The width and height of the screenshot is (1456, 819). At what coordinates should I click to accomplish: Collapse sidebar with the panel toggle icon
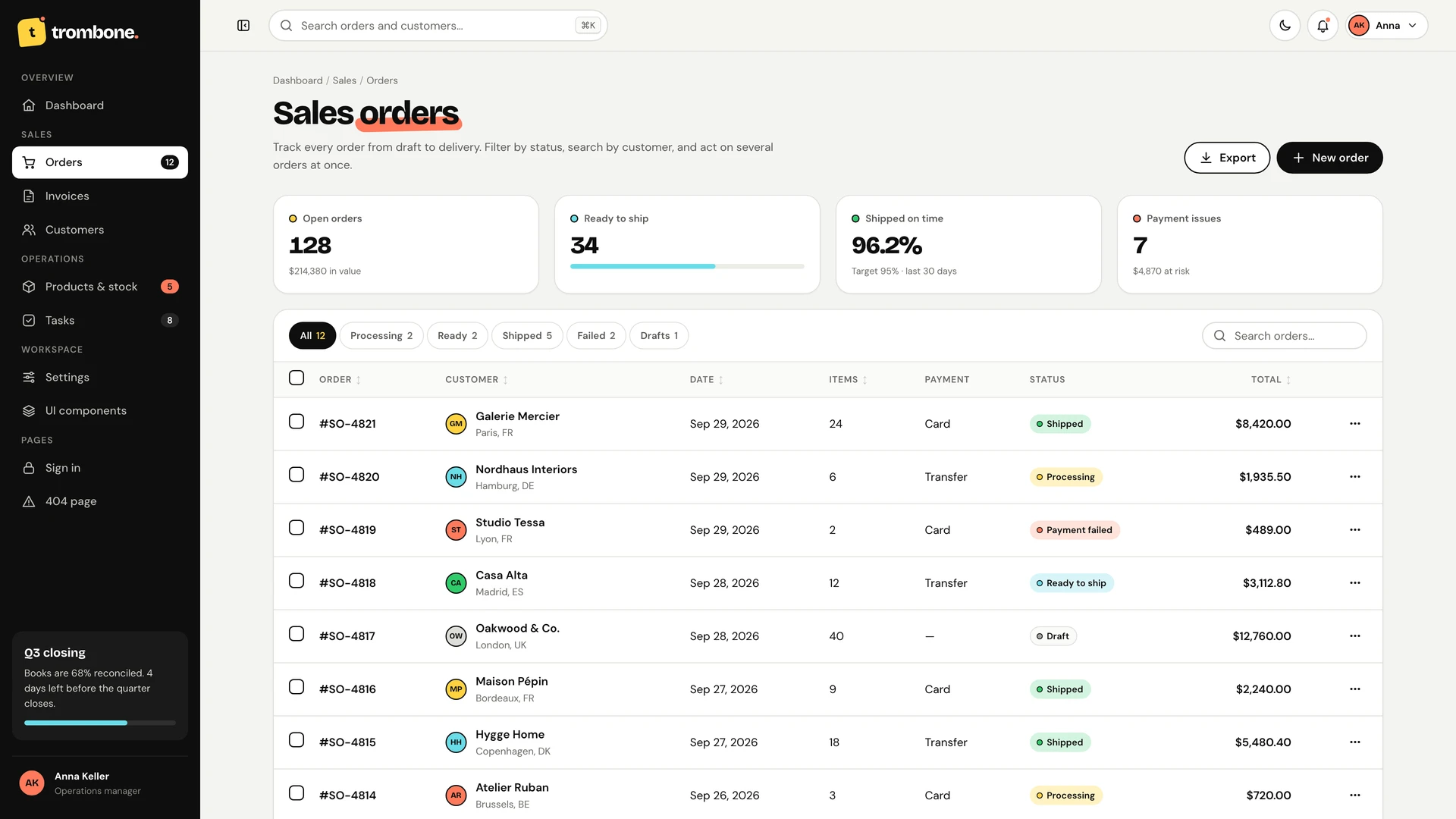243,26
